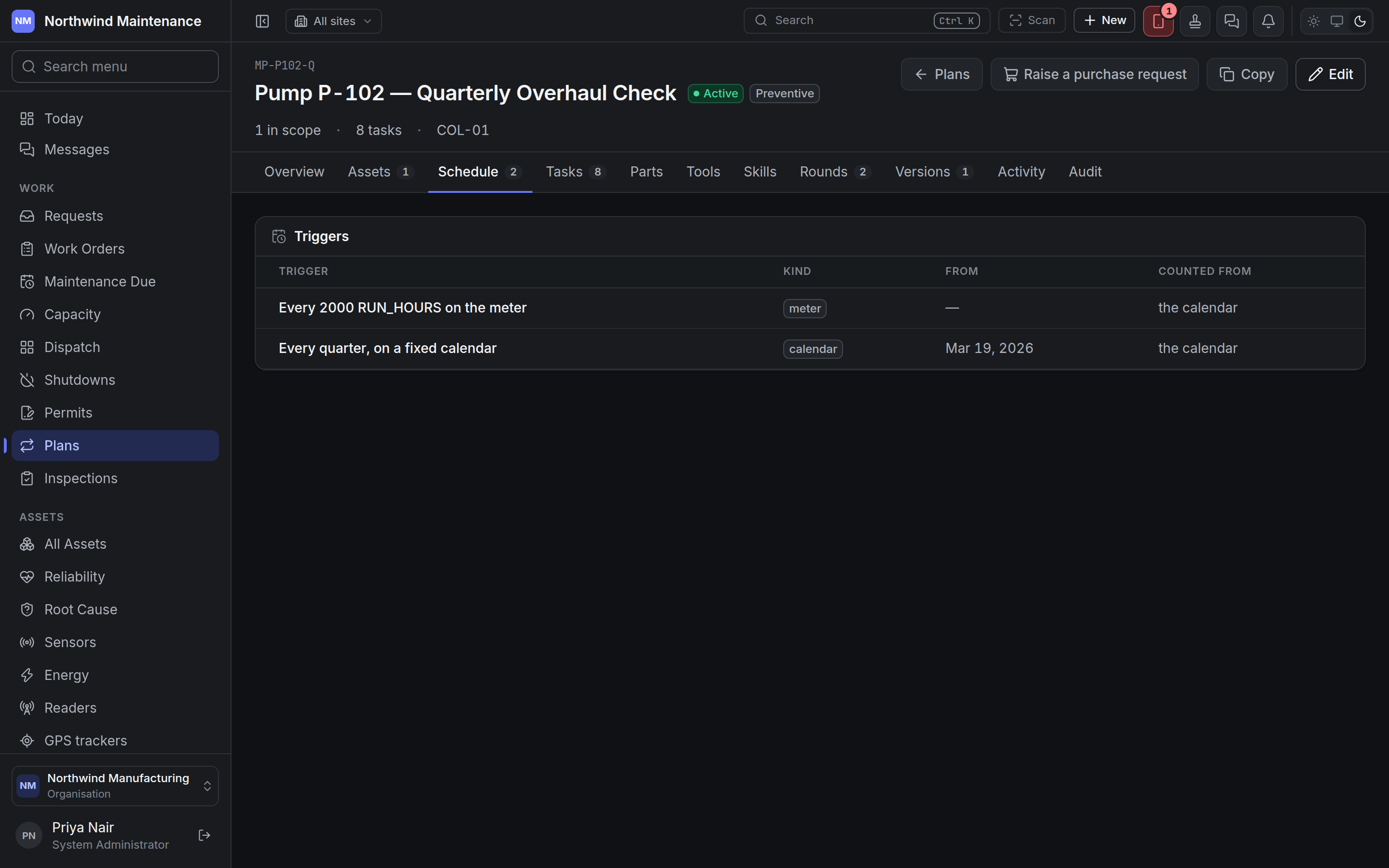This screenshot has width=1389, height=868.
Task: Open the Tools tab
Action: click(703, 172)
